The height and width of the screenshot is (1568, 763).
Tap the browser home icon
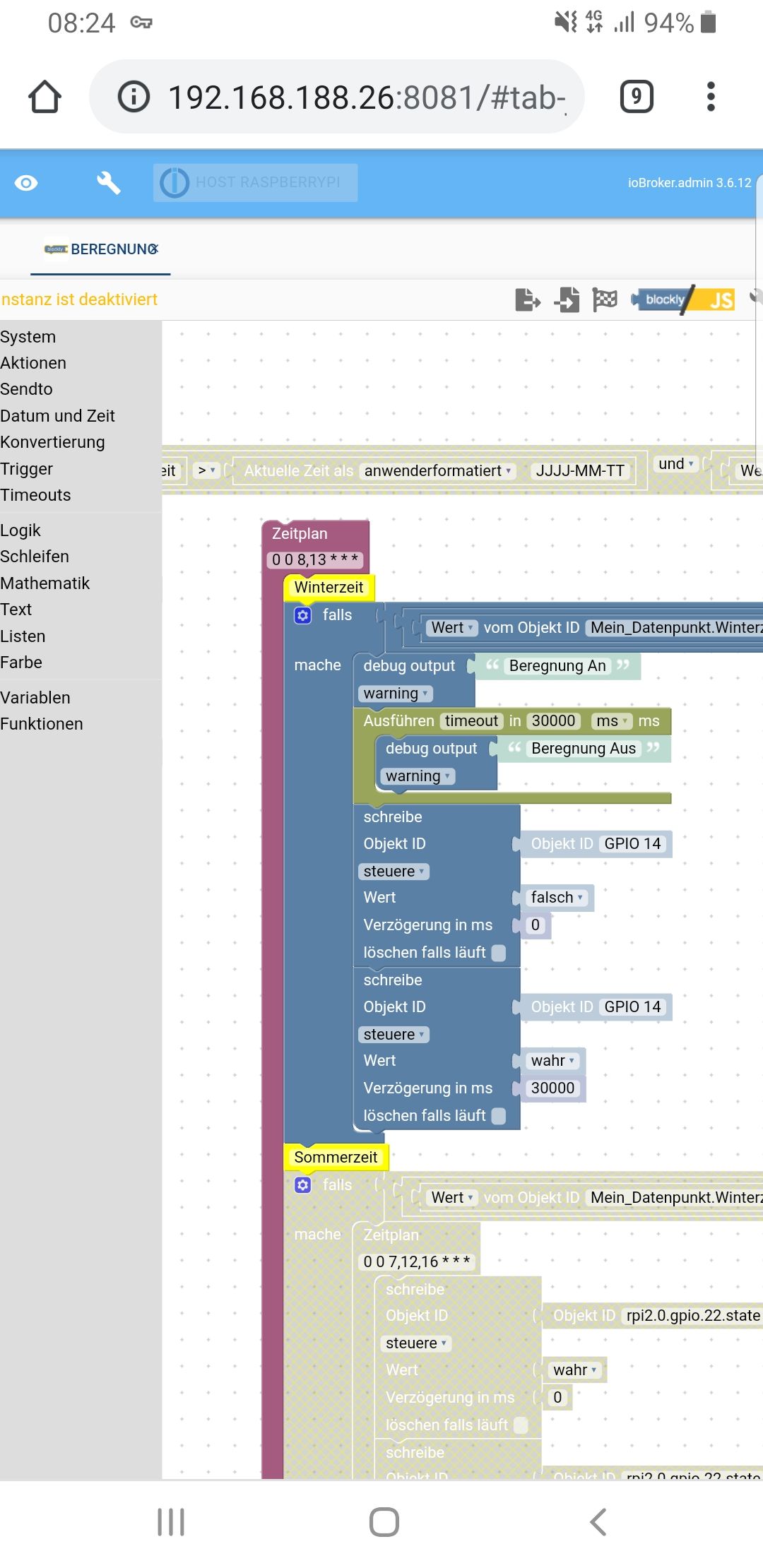point(45,97)
